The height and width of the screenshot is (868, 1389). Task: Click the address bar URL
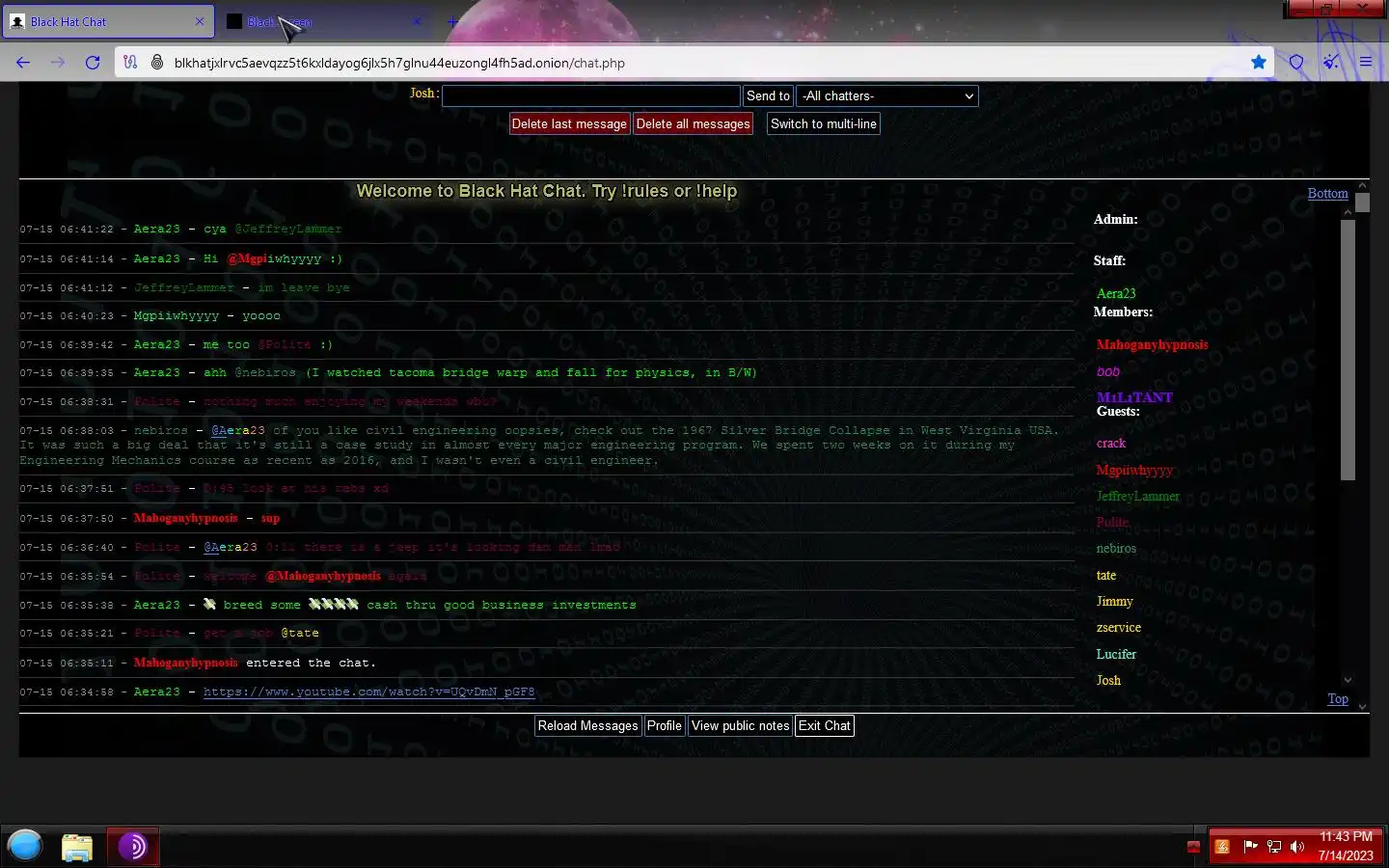coord(399,63)
